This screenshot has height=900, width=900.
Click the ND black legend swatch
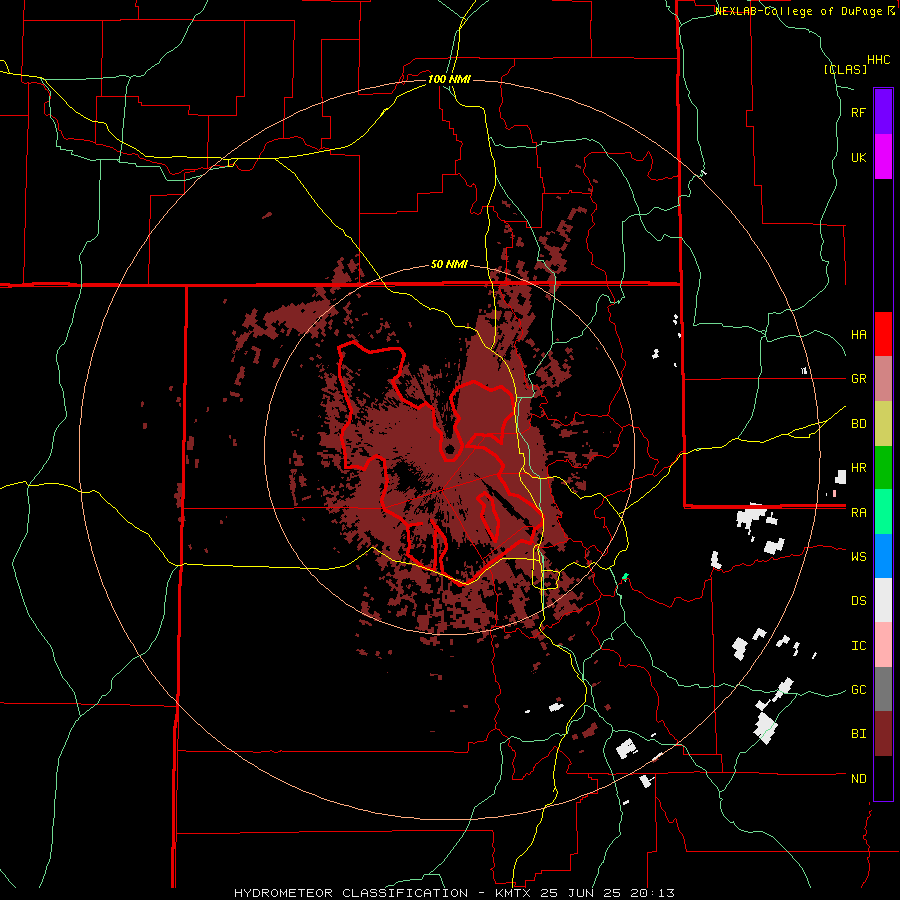point(883,778)
